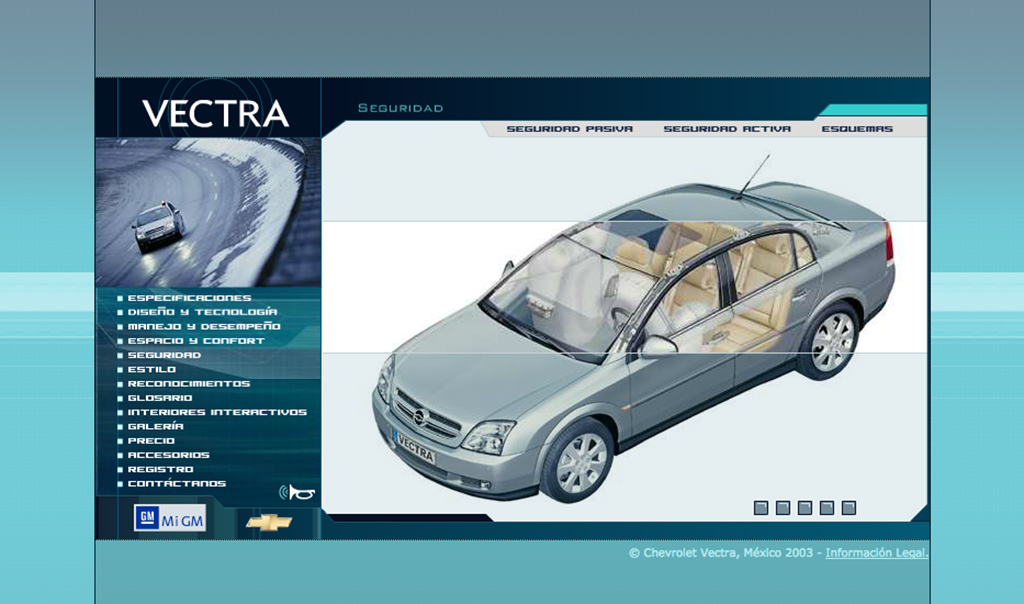This screenshot has width=1024, height=604.
Task: Open the Esquemas tab
Action: [857, 129]
